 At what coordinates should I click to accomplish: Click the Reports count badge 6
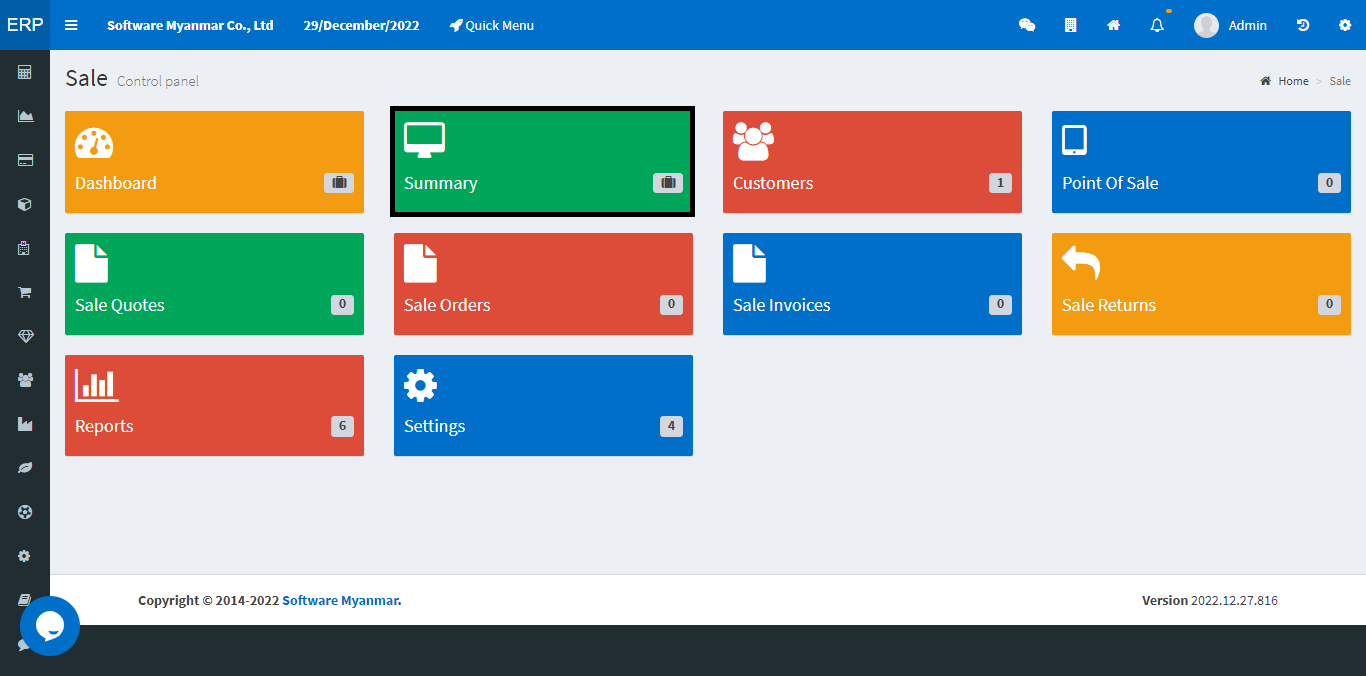coord(342,426)
